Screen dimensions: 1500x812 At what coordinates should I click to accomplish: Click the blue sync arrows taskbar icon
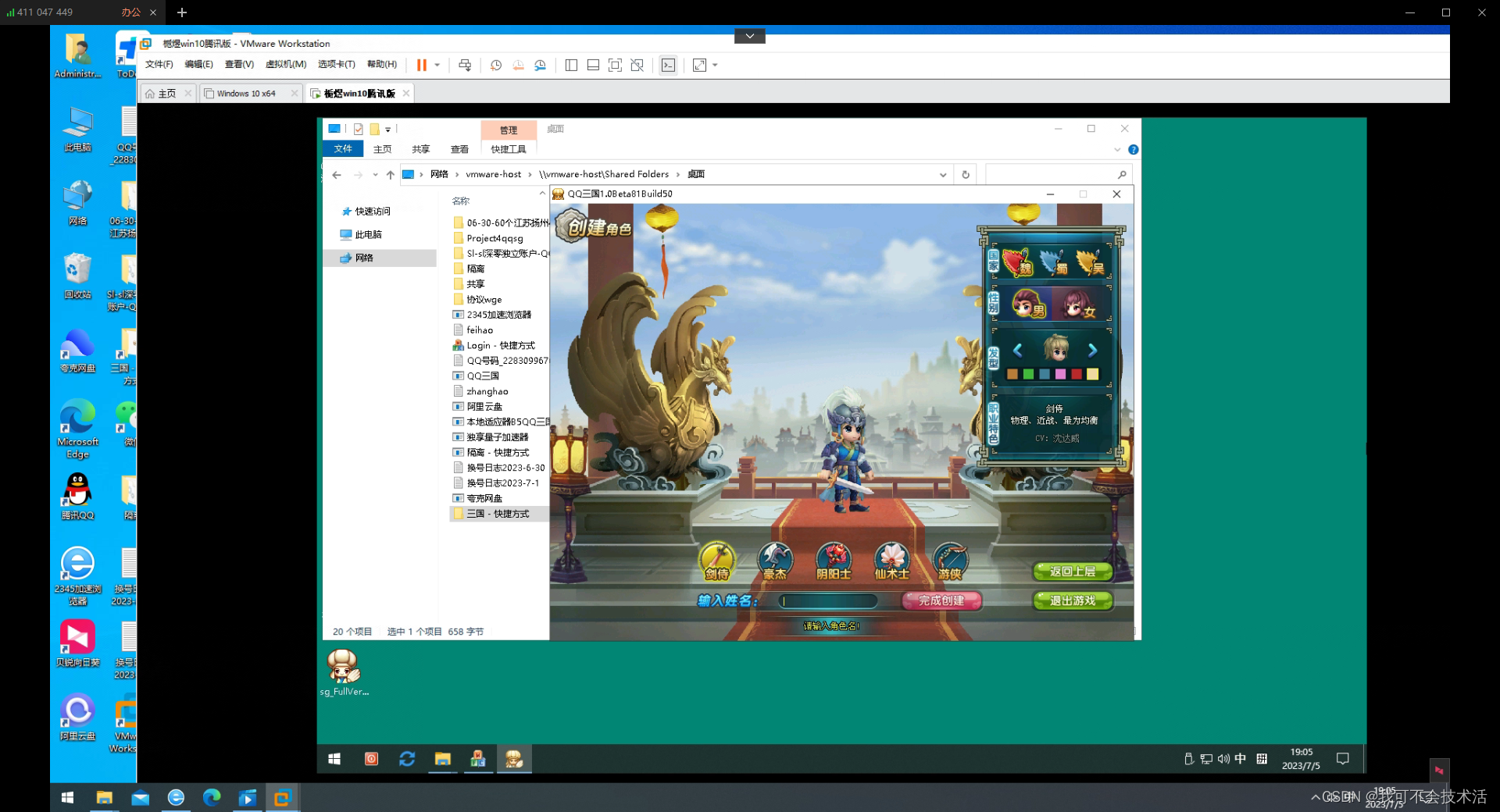407,759
